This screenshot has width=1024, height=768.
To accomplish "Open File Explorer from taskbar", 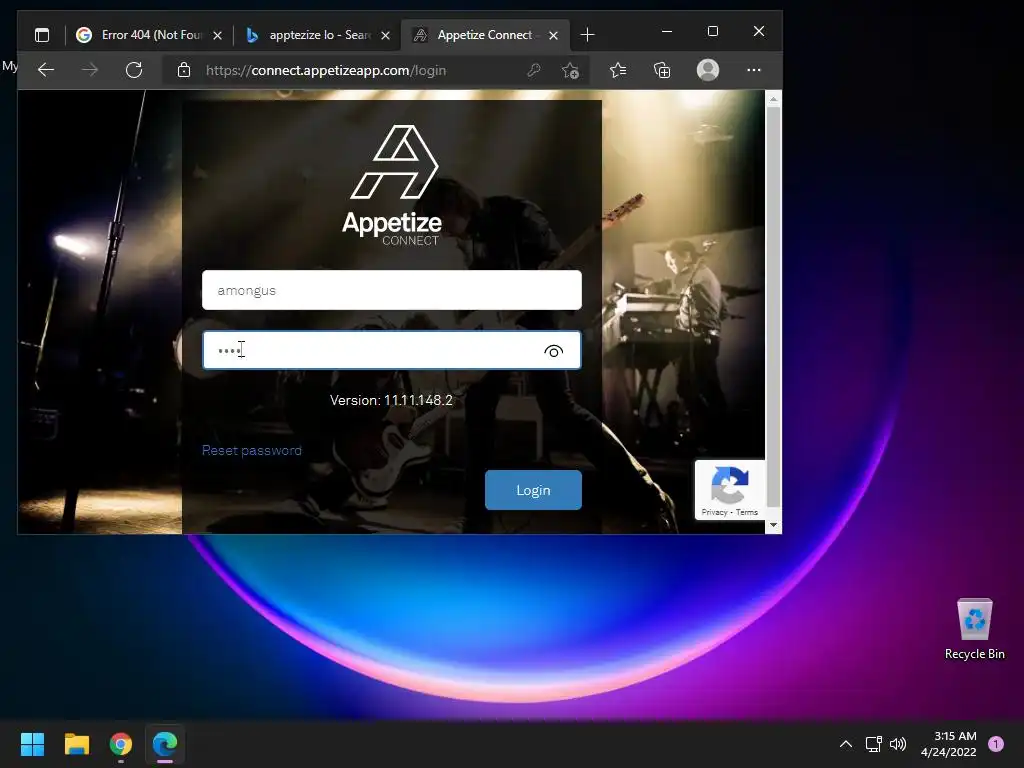I will point(76,744).
